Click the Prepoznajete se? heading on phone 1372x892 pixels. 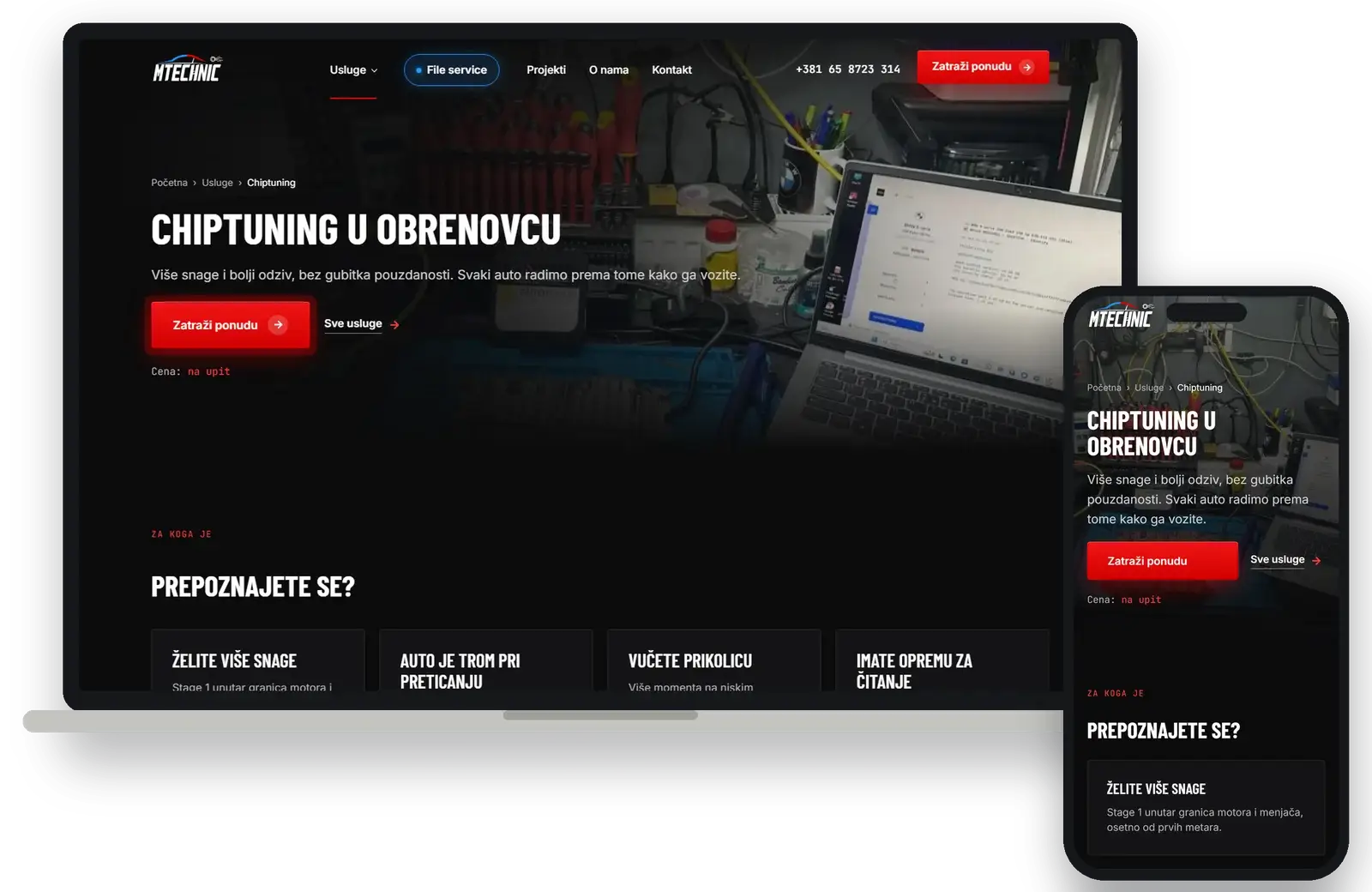click(x=1164, y=731)
